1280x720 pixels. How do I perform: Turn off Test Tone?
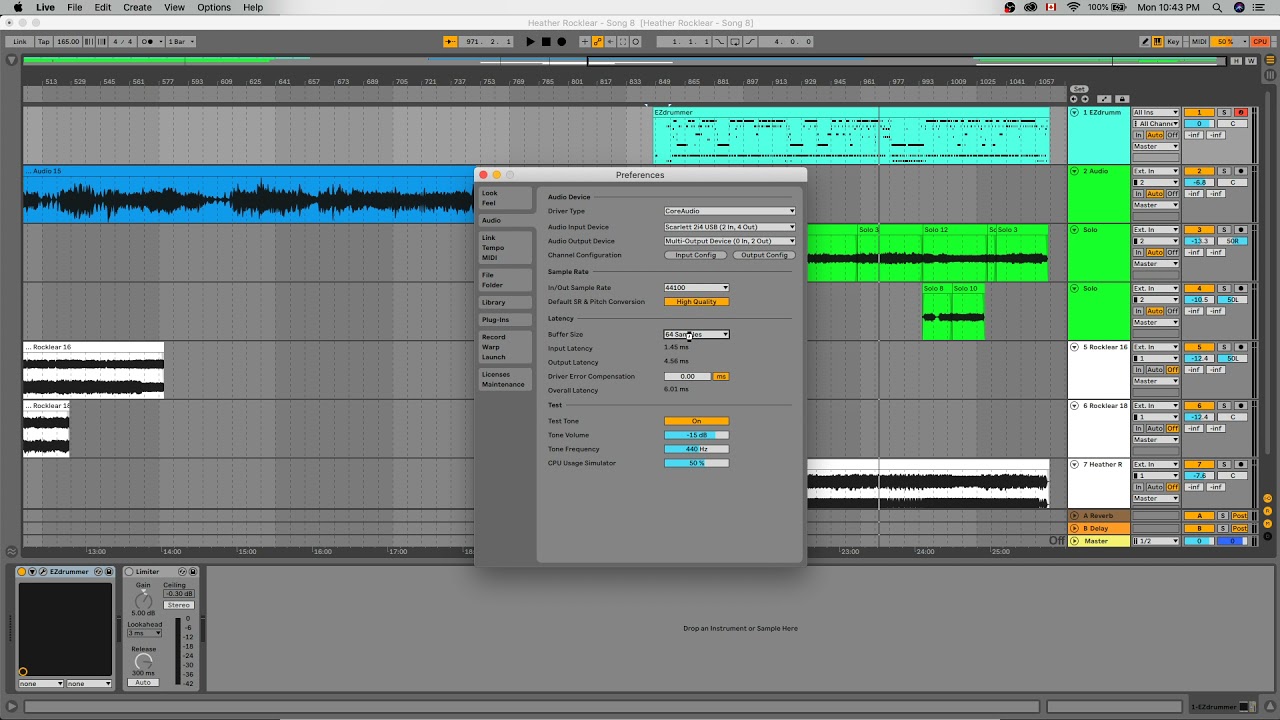pyautogui.click(x=696, y=421)
